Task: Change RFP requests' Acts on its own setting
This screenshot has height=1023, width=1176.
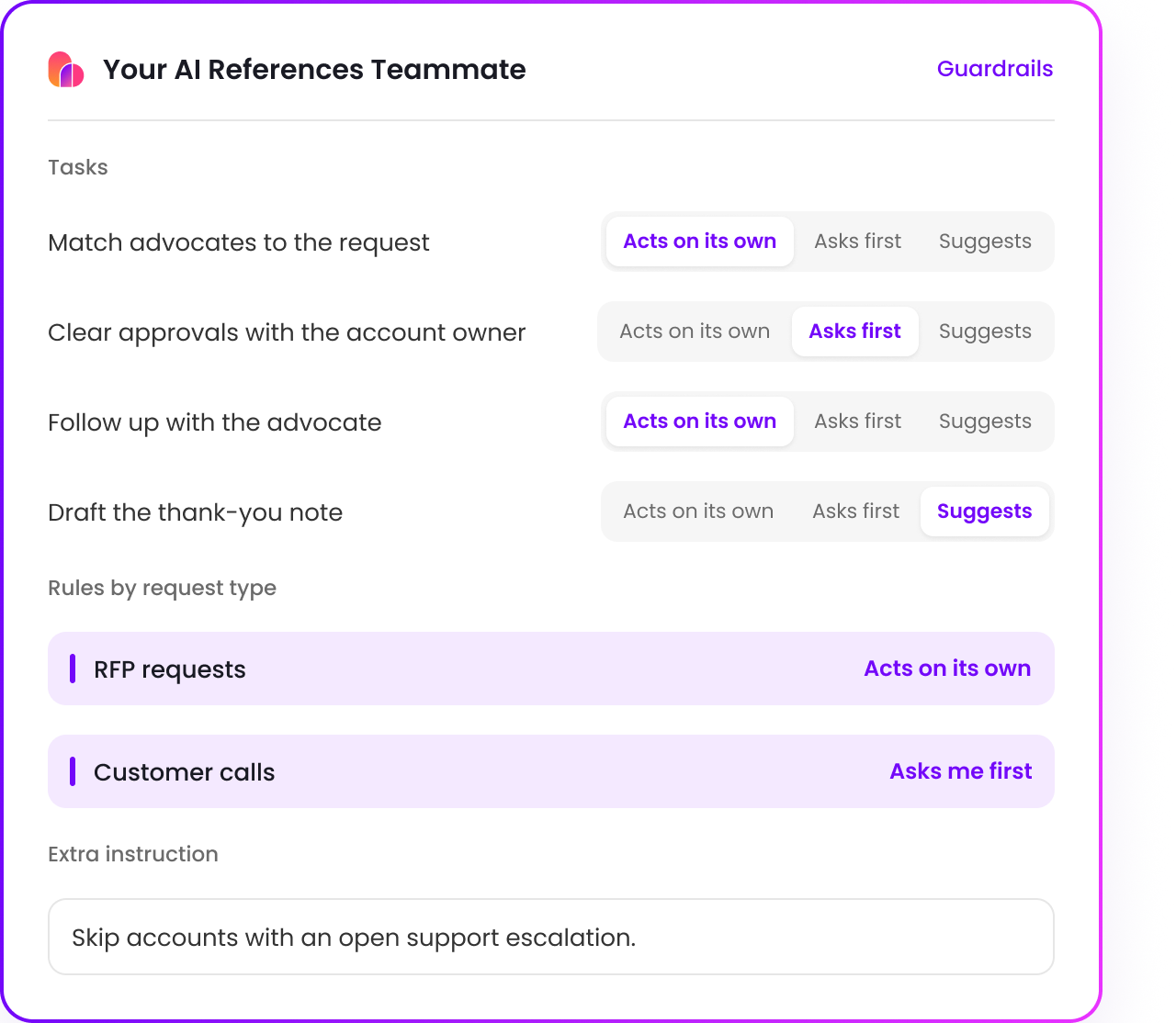Action: (947, 669)
